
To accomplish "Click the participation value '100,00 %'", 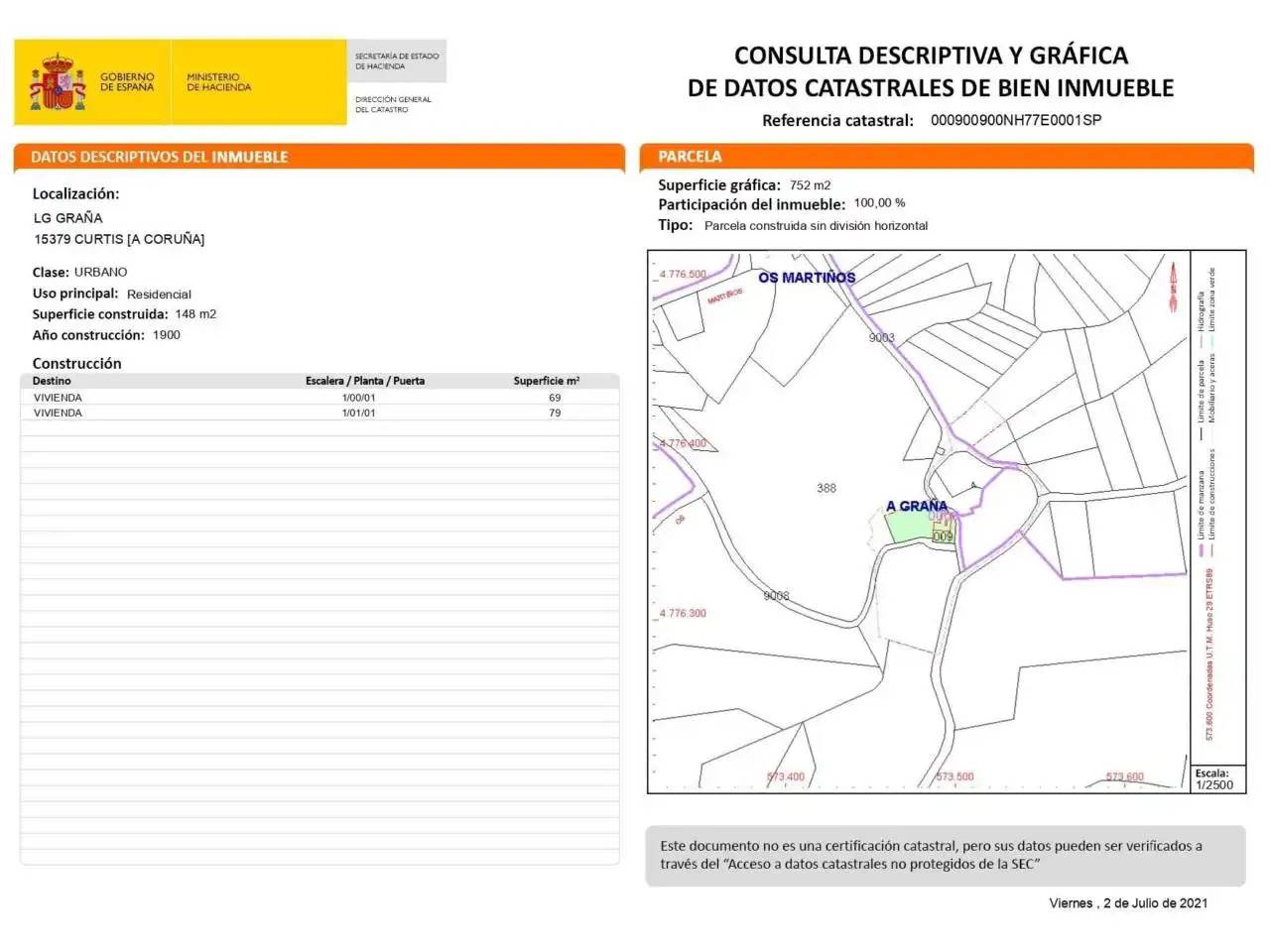I will click(879, 203).
